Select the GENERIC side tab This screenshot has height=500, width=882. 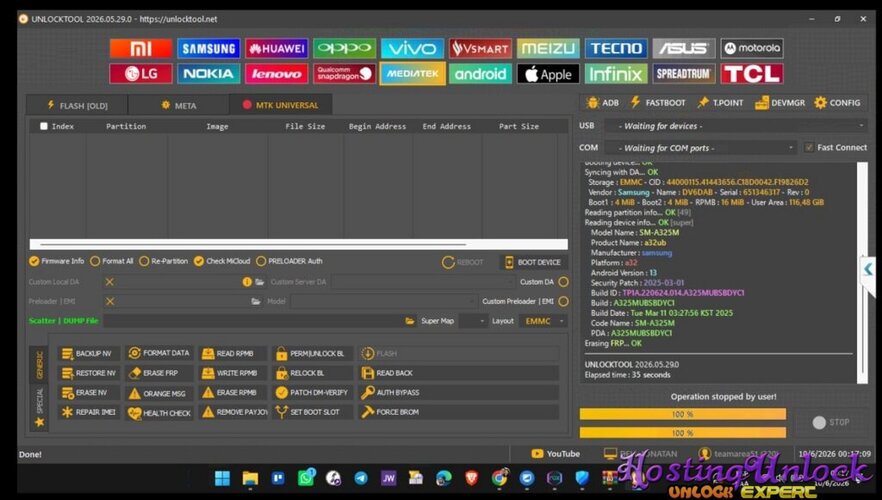[39, 365]
